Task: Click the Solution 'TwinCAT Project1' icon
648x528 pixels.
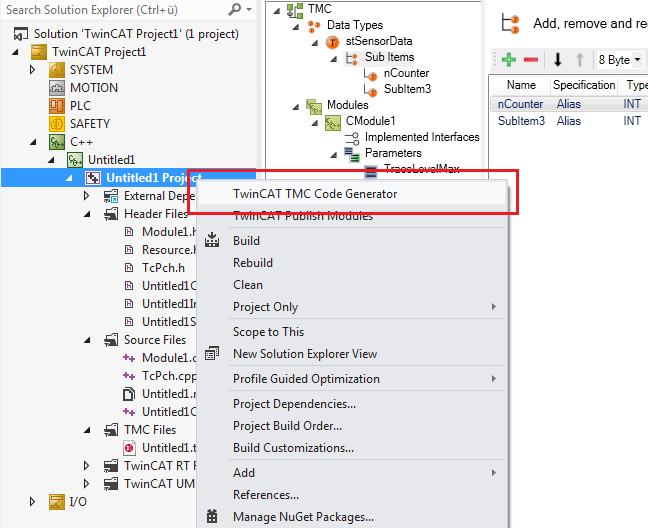Action: pyautogui.click(x=21, y=34)
